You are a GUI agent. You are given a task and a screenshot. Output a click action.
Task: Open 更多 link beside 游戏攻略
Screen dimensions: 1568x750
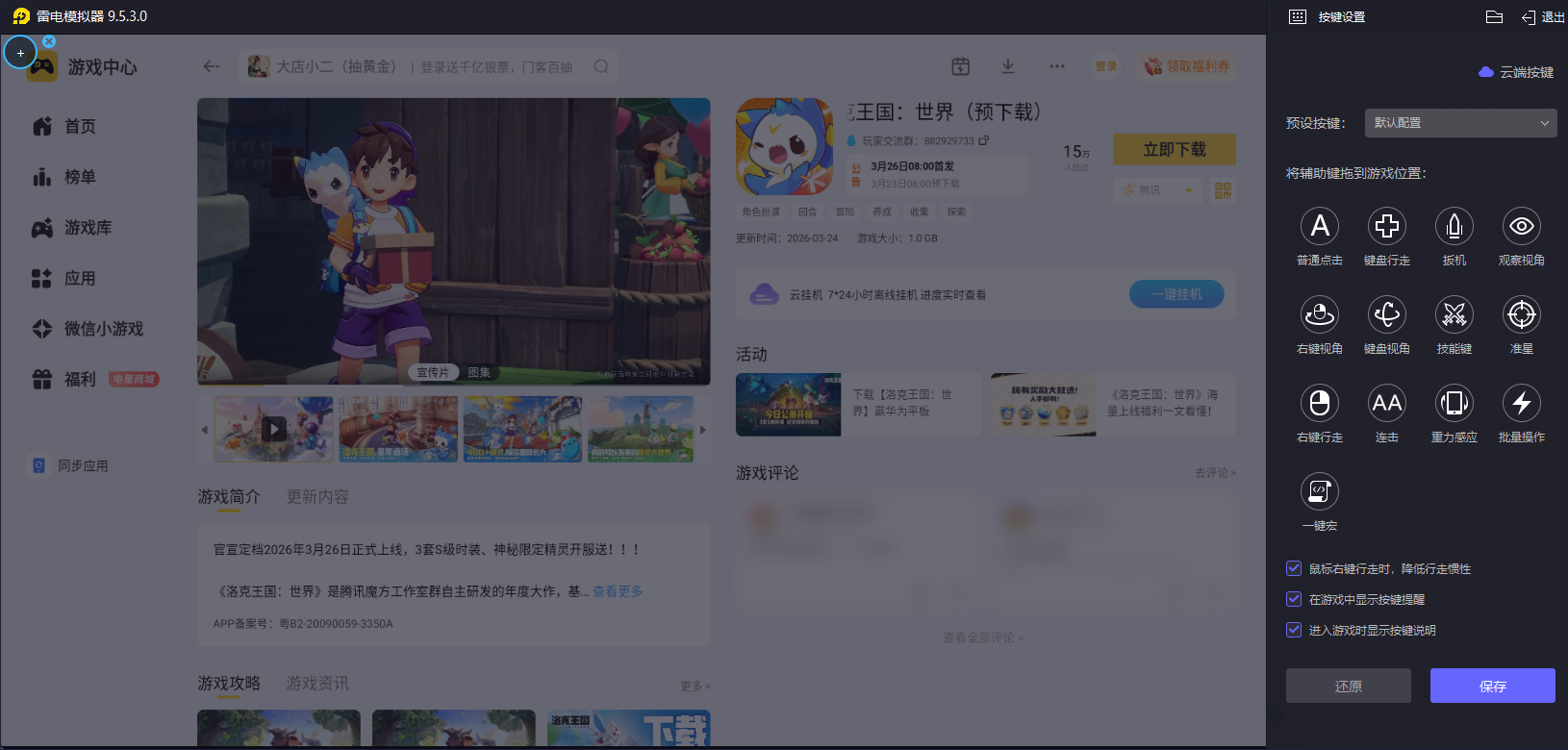(x=695, y=686)
